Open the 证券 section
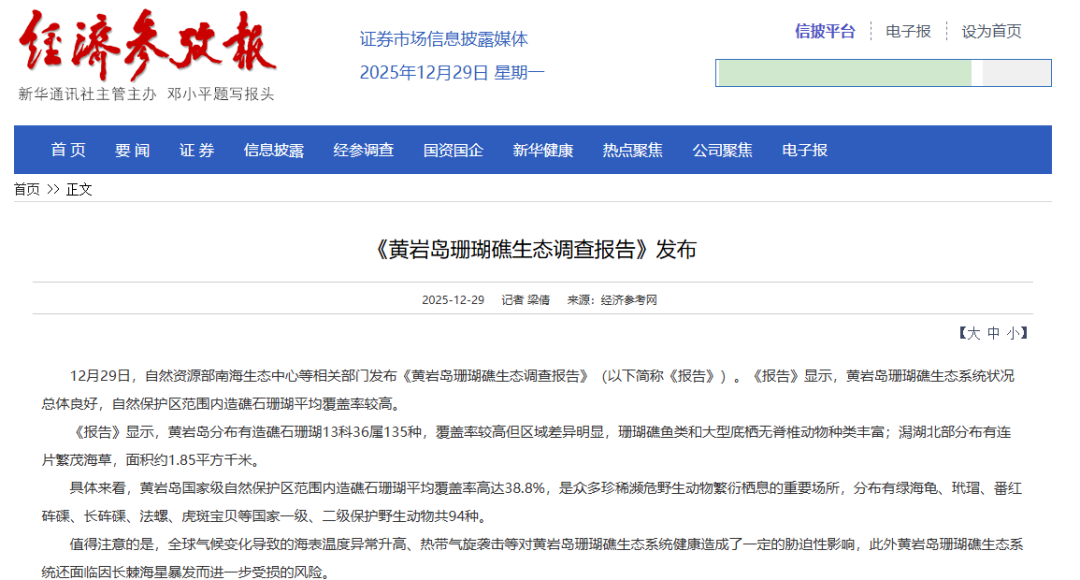The image size is (1080, 580). (197, 150)
